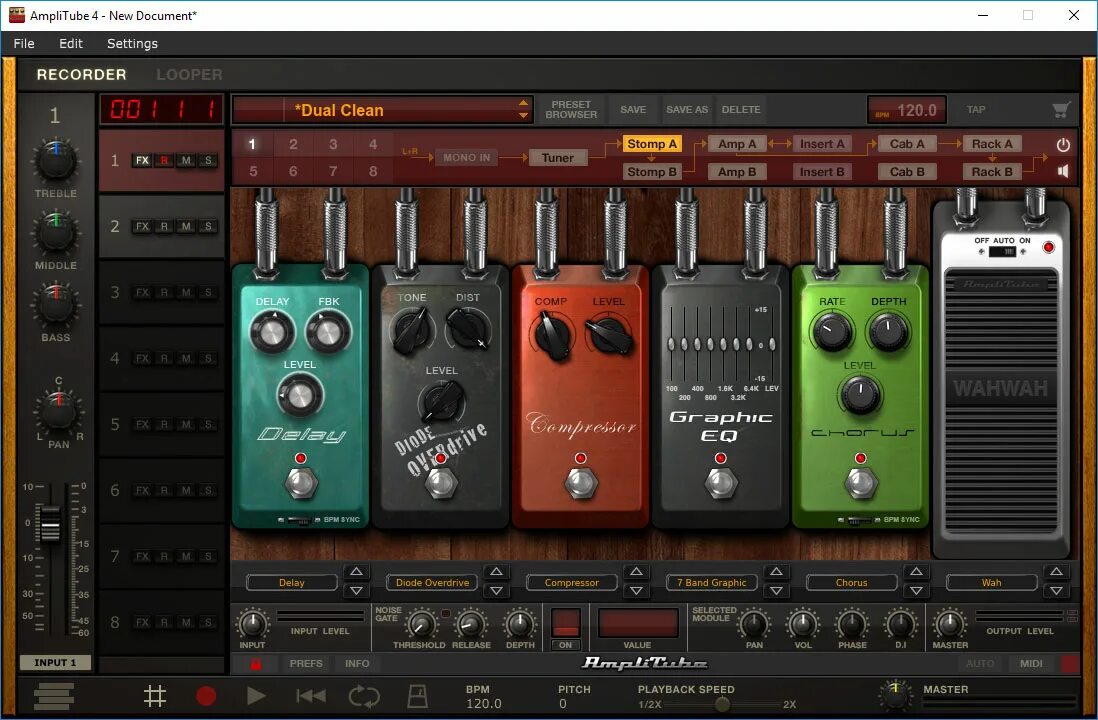Open the preset selector arrows beside Dual Clean
Screen dimensions: 1098x720
pos(524,110)
